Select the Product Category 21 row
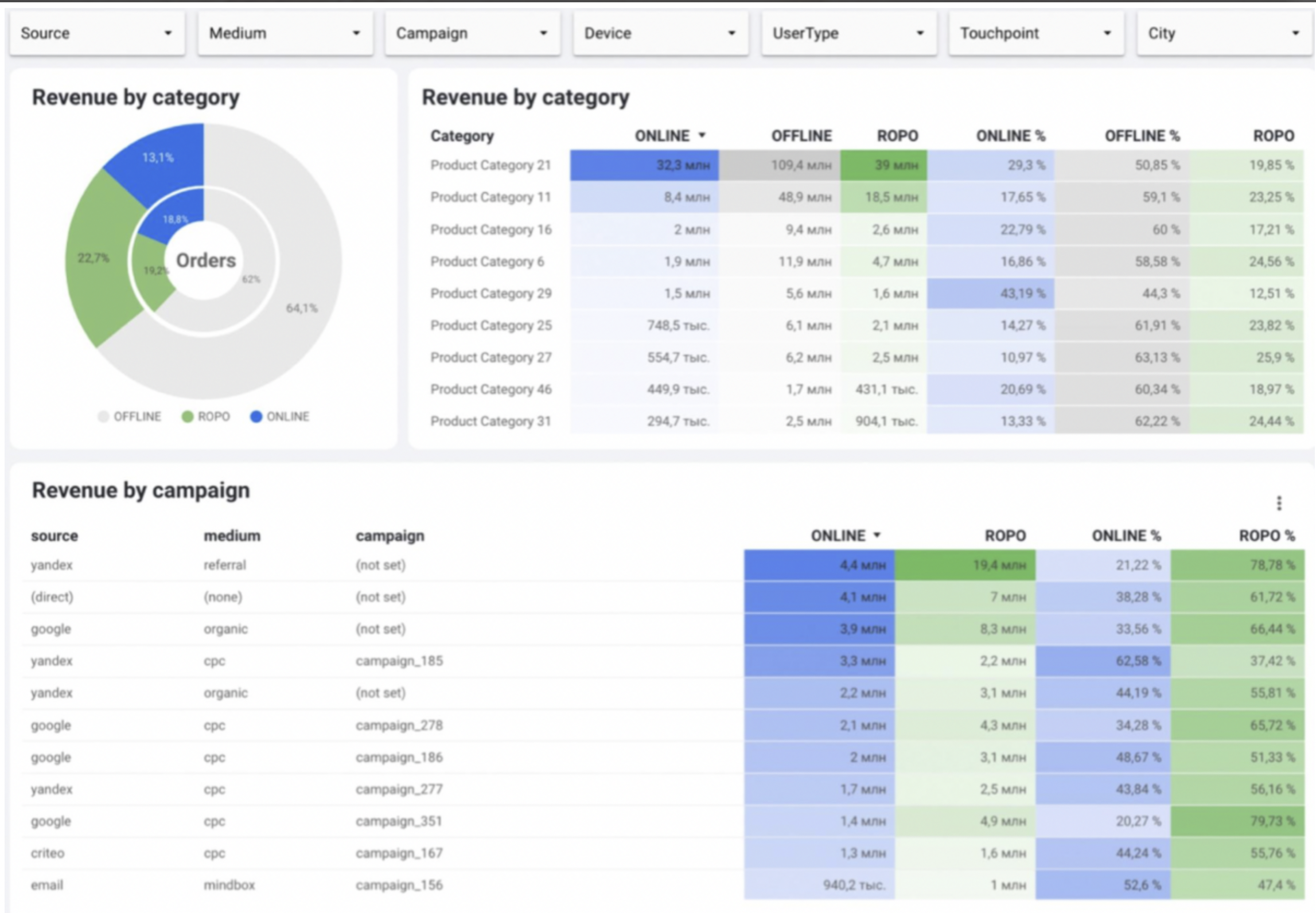The image size is (1316, 913). click(490, 165)
